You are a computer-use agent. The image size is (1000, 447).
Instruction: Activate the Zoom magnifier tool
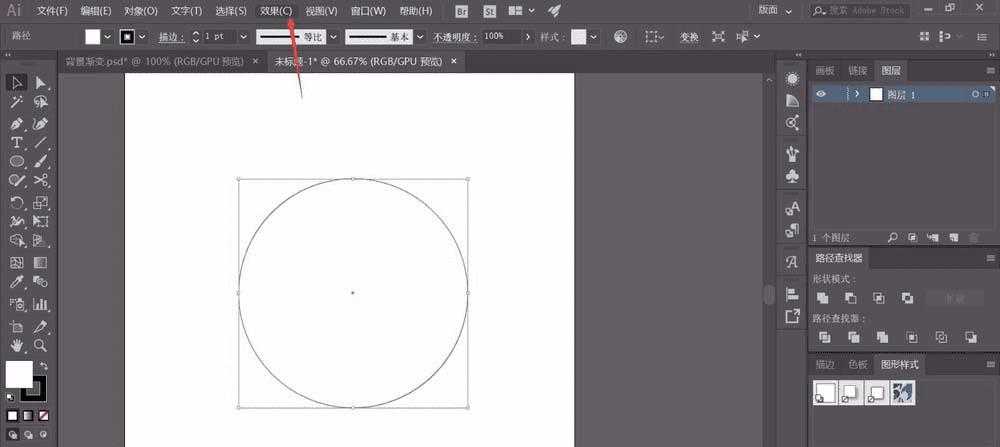pyautogui.click(x=40, y=346)
